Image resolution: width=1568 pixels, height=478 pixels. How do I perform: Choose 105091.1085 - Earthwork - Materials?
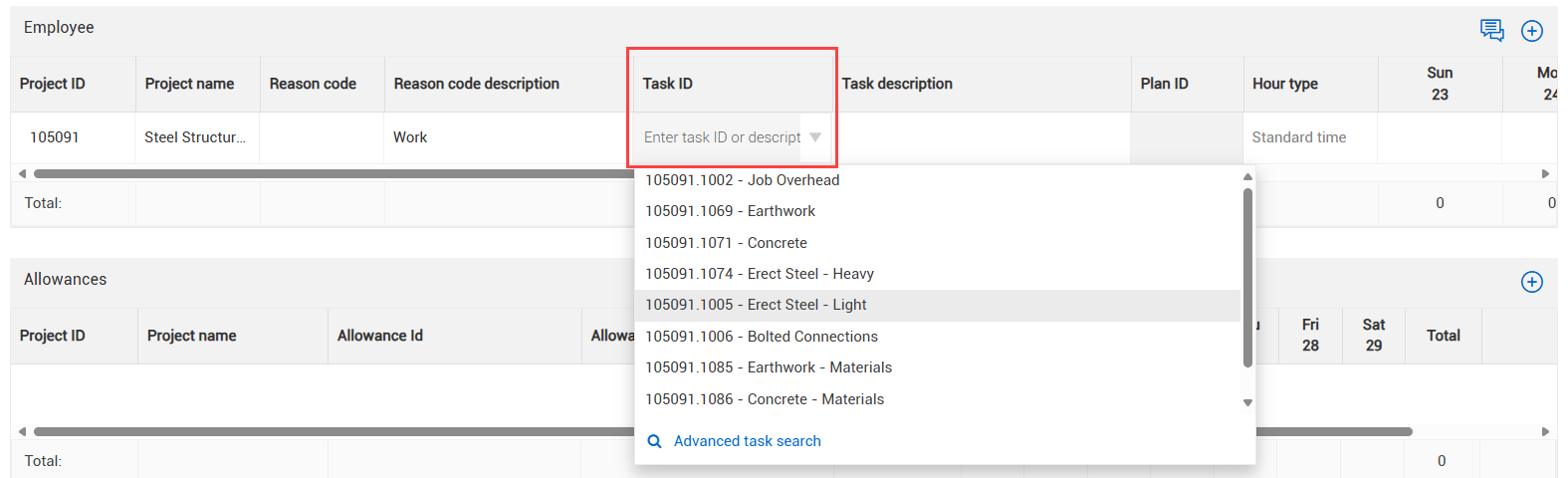(768, 367)
